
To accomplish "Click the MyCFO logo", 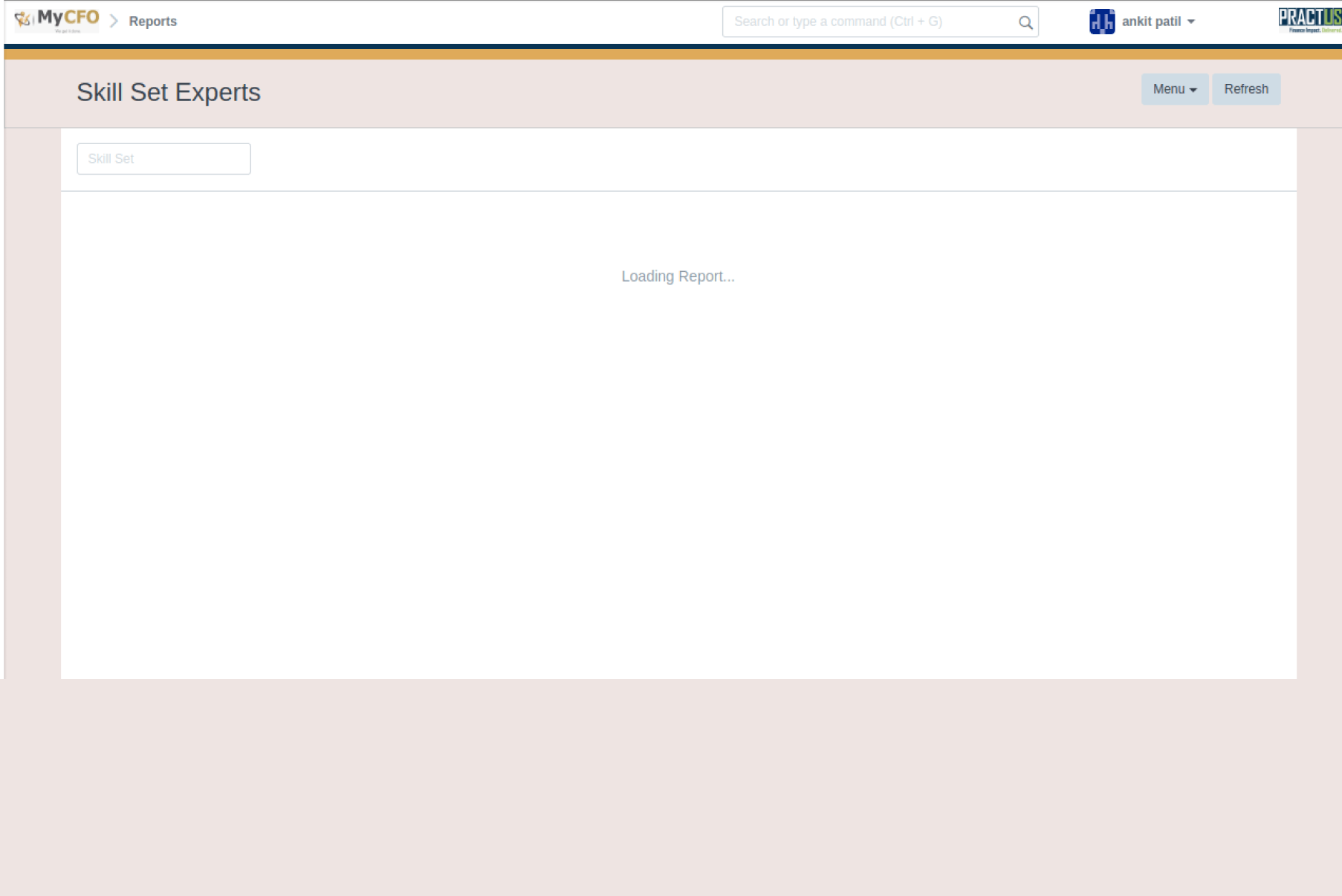I will click(x=56, y=20).
